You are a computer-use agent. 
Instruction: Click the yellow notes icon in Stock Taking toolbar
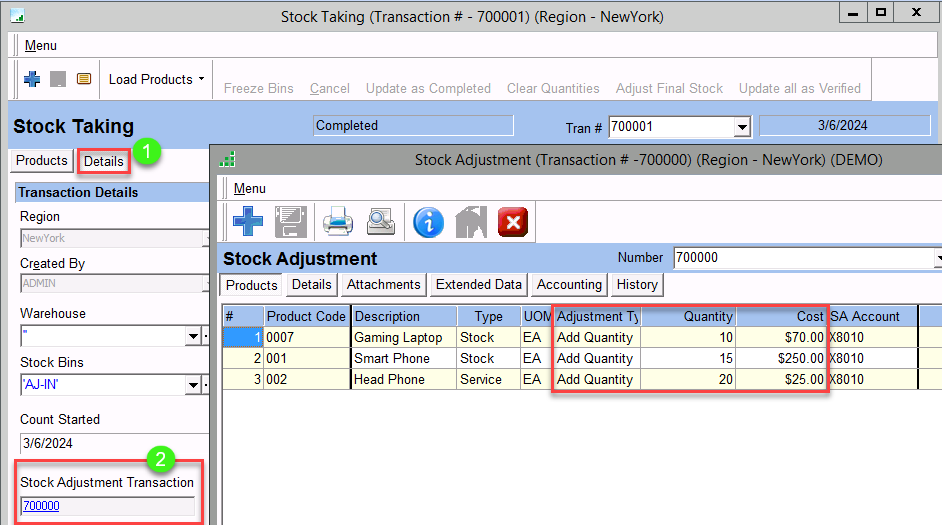[84, 79]
